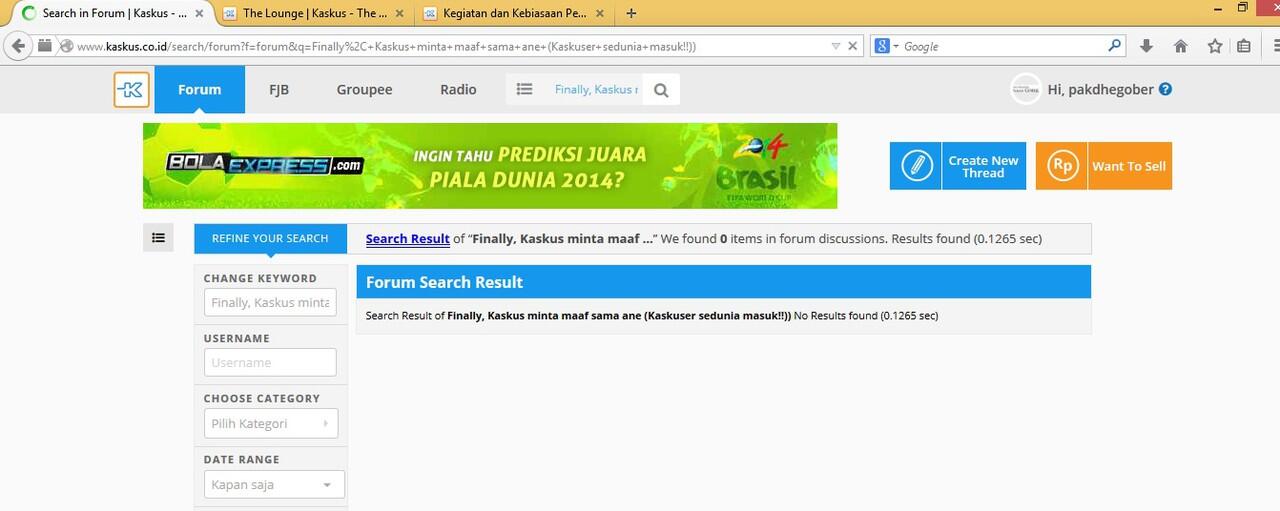Open the Groupee navigation tab
1280x511 pixels.
tap(364, 89)
